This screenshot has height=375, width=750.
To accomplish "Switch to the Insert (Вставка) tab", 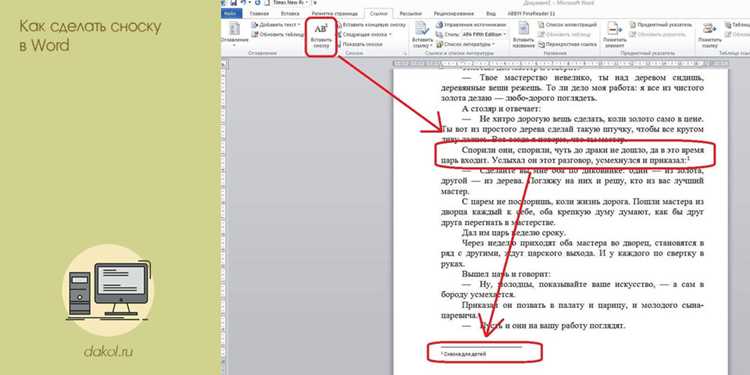I will pos(290,13).
